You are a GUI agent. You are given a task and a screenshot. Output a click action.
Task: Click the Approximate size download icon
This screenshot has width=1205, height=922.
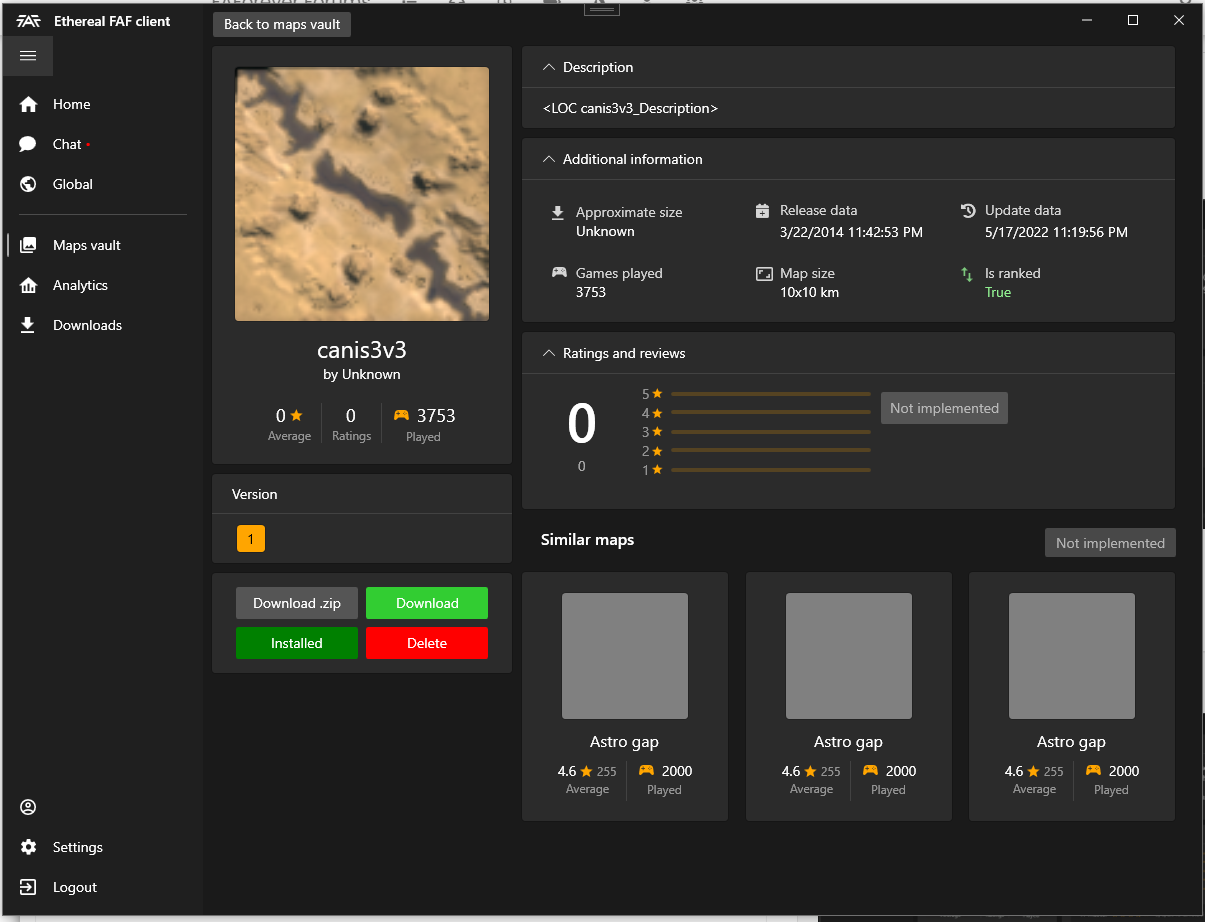point(558,213)
